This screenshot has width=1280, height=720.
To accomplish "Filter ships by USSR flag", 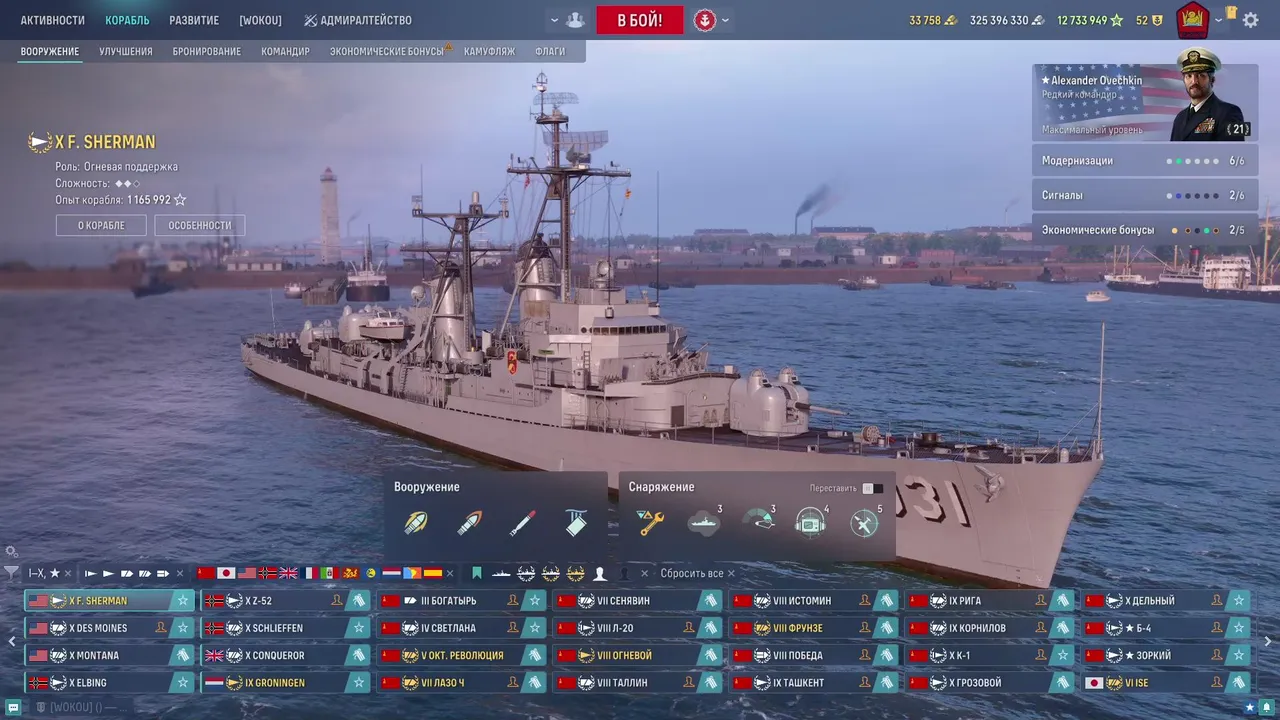I will (206, 573).
